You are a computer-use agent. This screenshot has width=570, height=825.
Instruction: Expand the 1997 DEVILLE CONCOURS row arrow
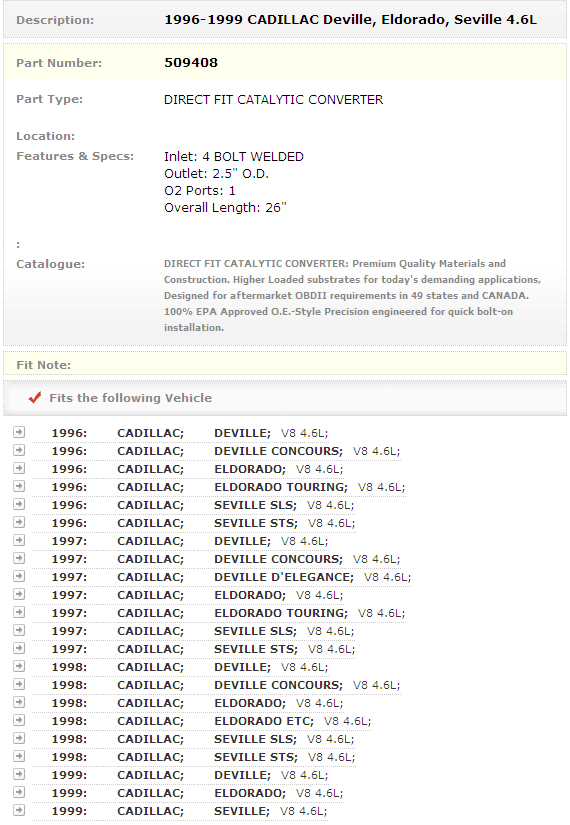pos(19,558)
